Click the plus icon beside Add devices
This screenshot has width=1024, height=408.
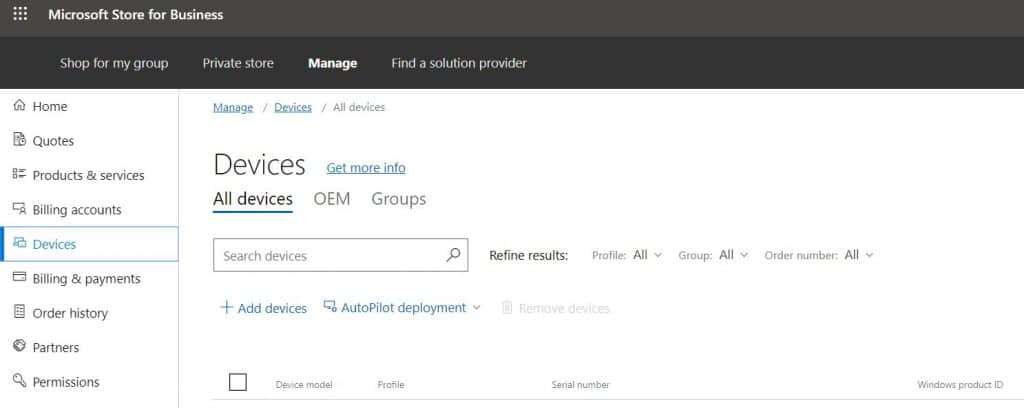coord(226,307)
